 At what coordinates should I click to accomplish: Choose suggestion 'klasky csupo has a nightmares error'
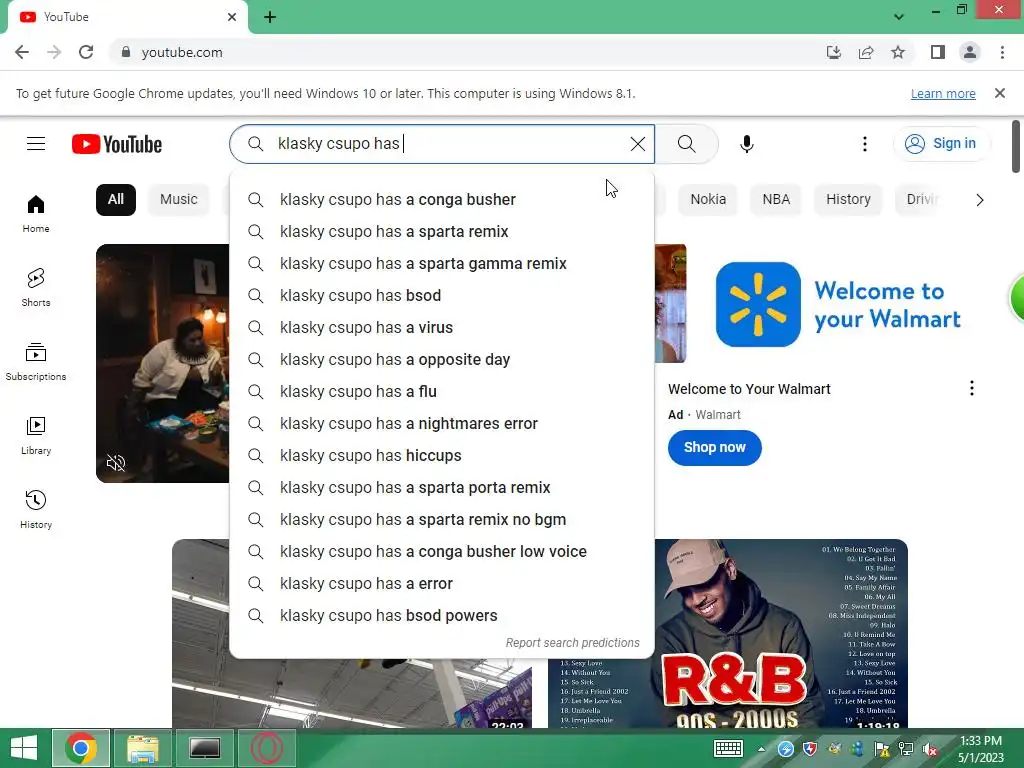pyautogui.click(x=441, y=424)
